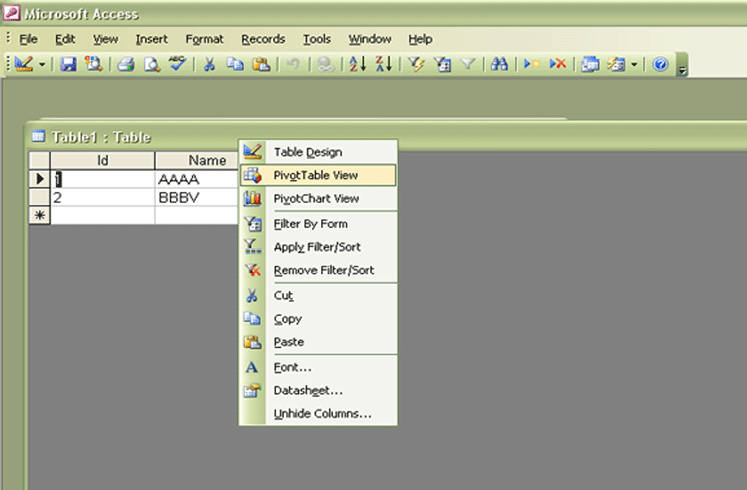Open the Records menu
The width and height of the screenshot is (747, 490).
tap(263, 39)
